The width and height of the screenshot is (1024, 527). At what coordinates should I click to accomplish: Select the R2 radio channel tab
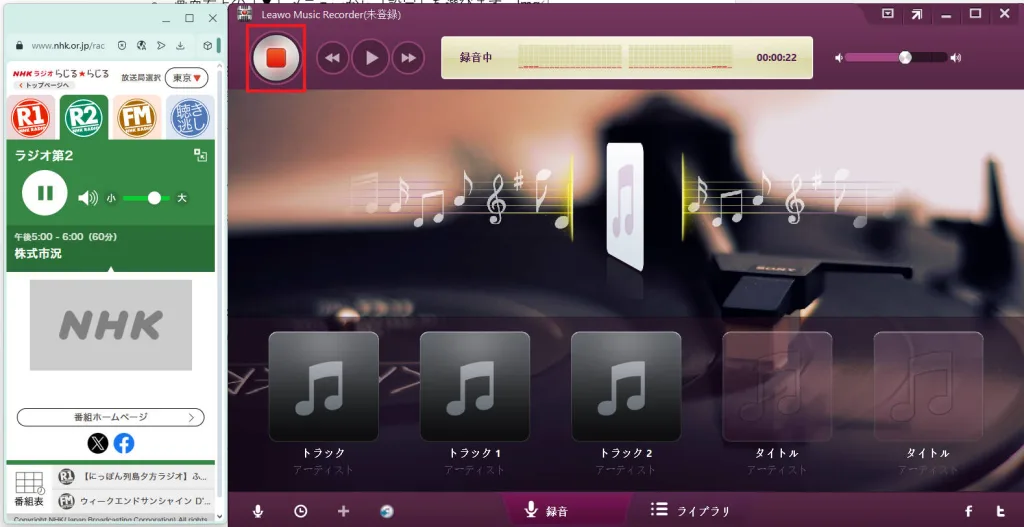(x=84, y=118)
